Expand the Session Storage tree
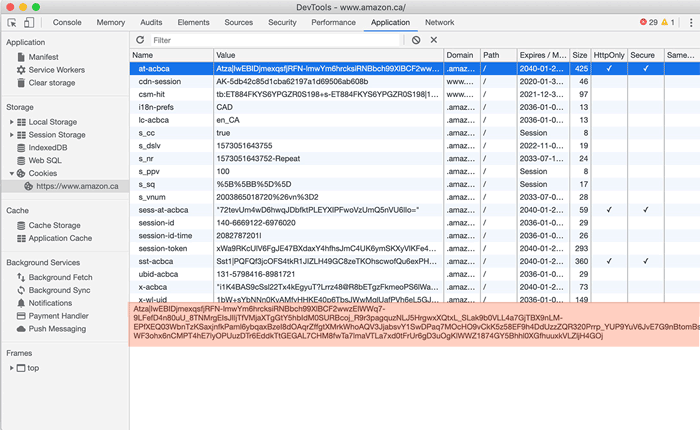Viewport: 700px width, 430px height. [11, 135]
